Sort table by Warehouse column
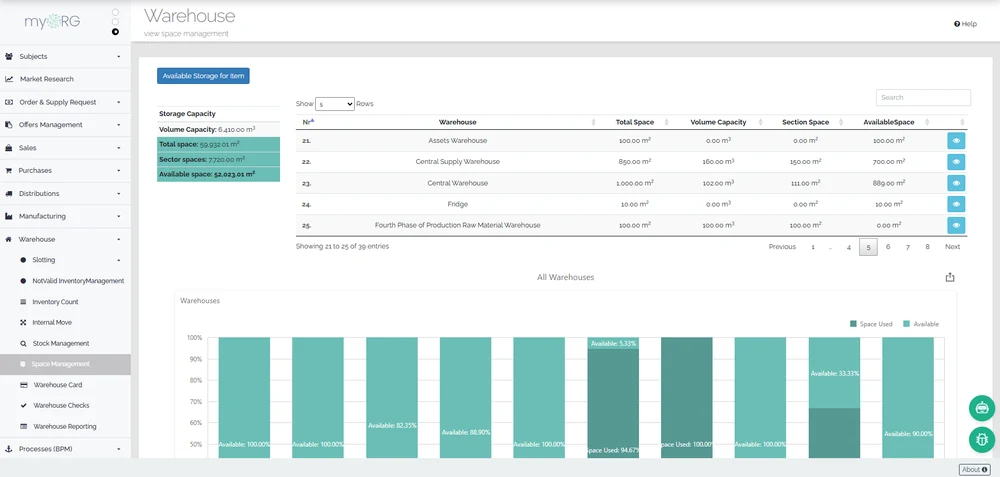 [x=457, y=122]
